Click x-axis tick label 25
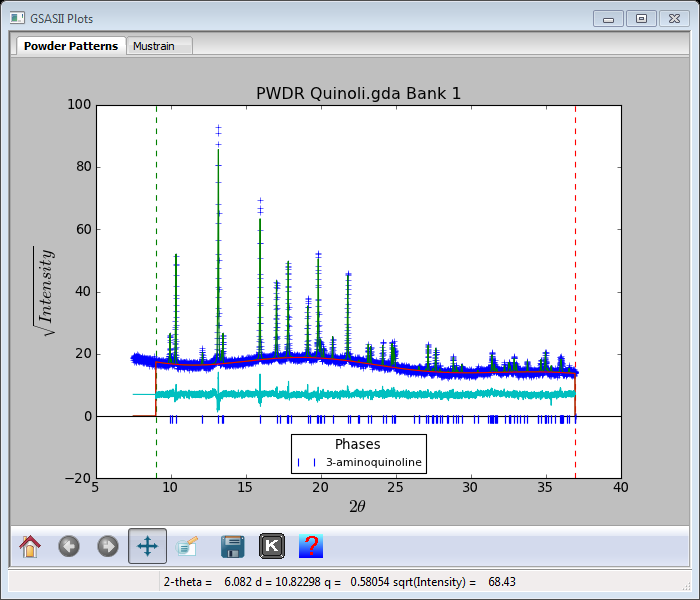The image size is (700, 600). [395, 487]
